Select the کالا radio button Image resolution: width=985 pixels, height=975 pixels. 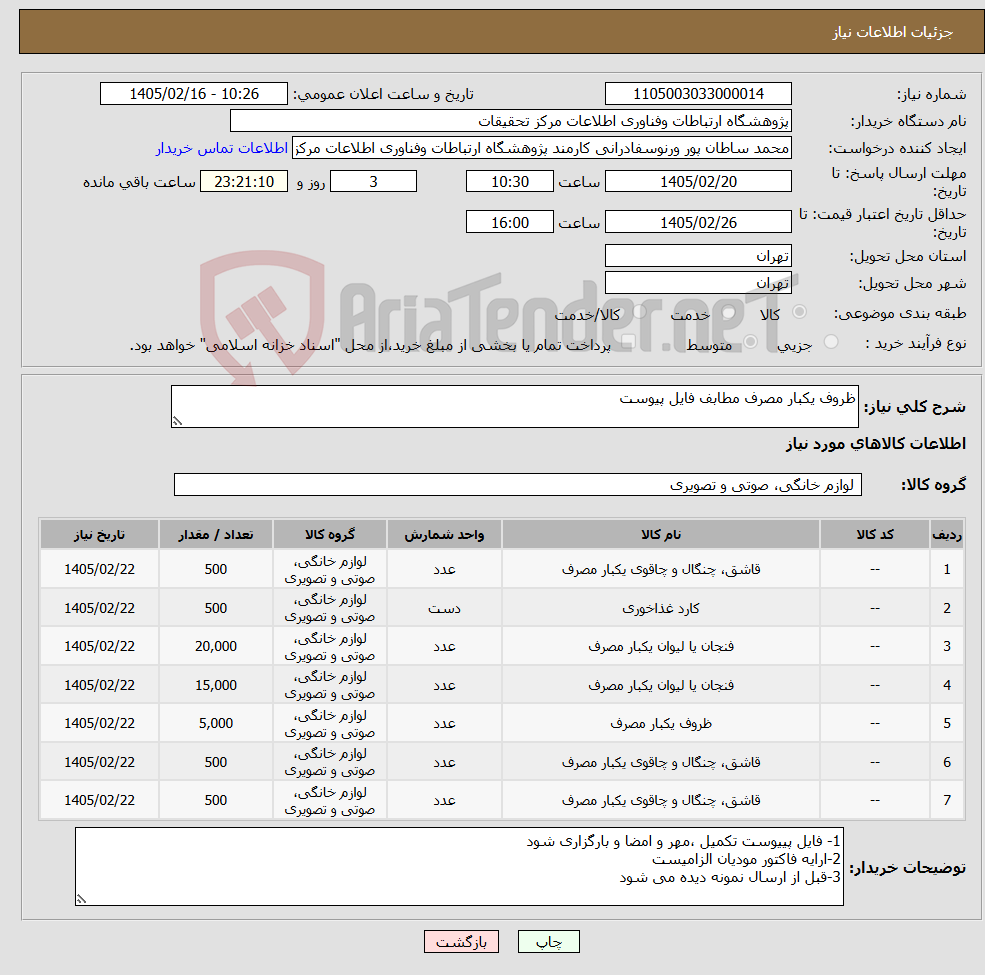[x=800, y=312]
